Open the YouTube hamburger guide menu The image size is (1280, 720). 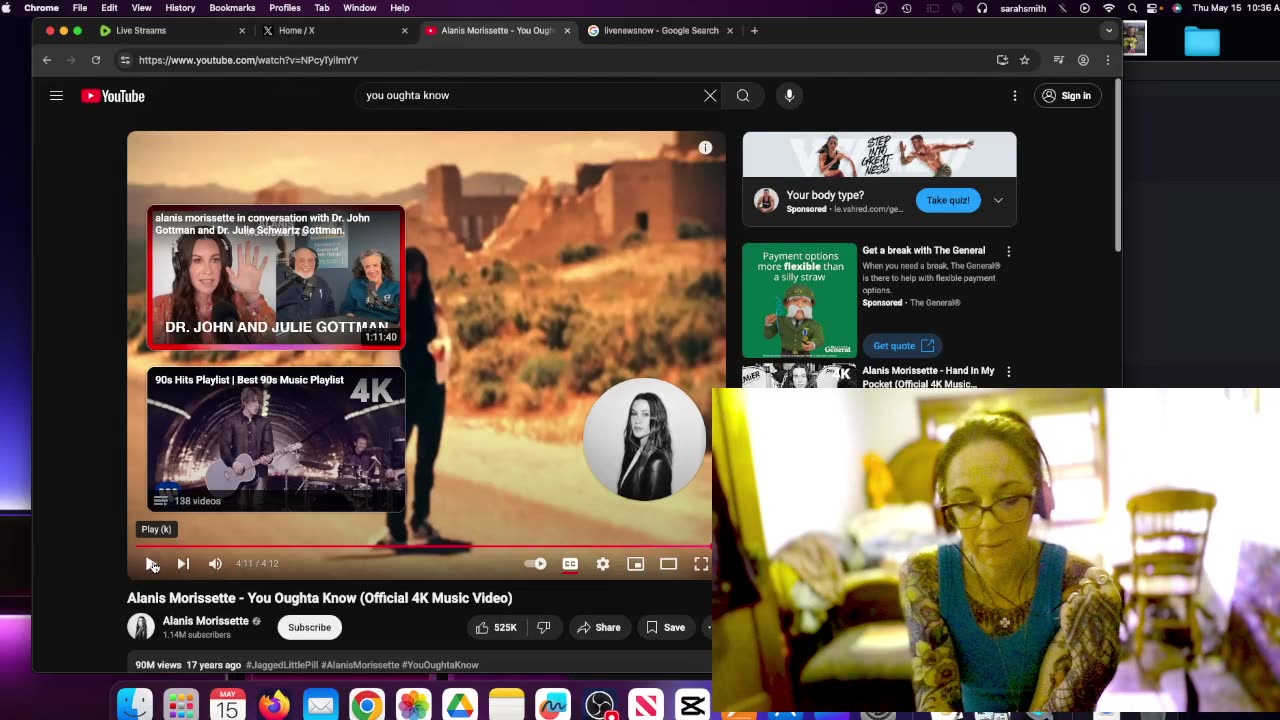click(x=56, y=96)
